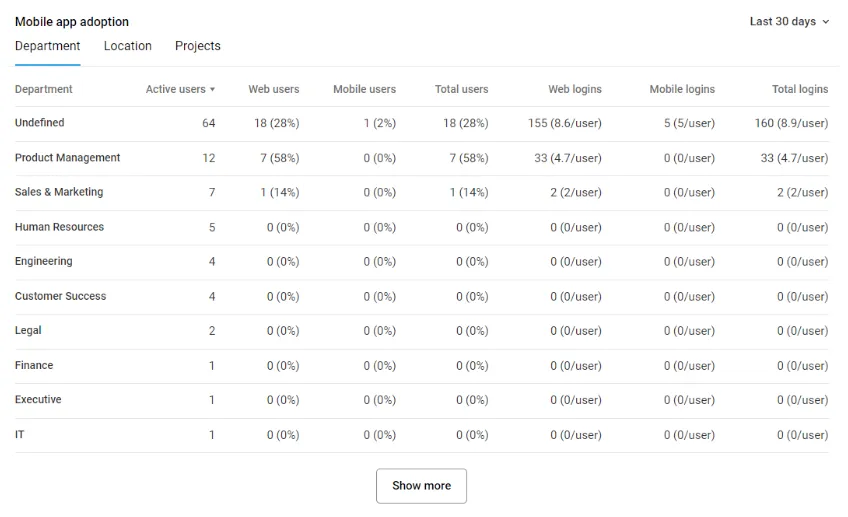Switch to the Location tab
848x517 pixels.
tap(128, 46)
